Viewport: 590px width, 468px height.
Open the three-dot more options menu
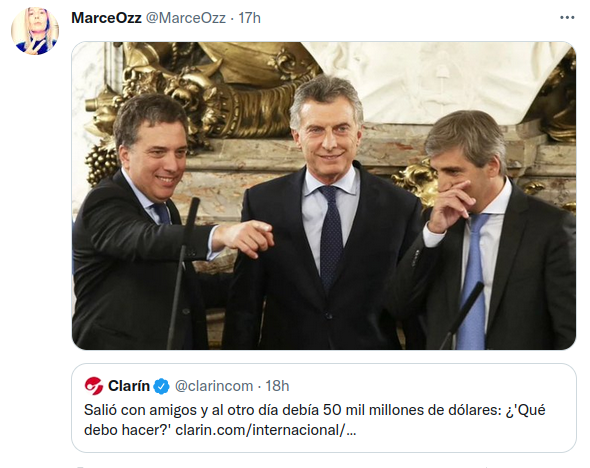(567, 18)
